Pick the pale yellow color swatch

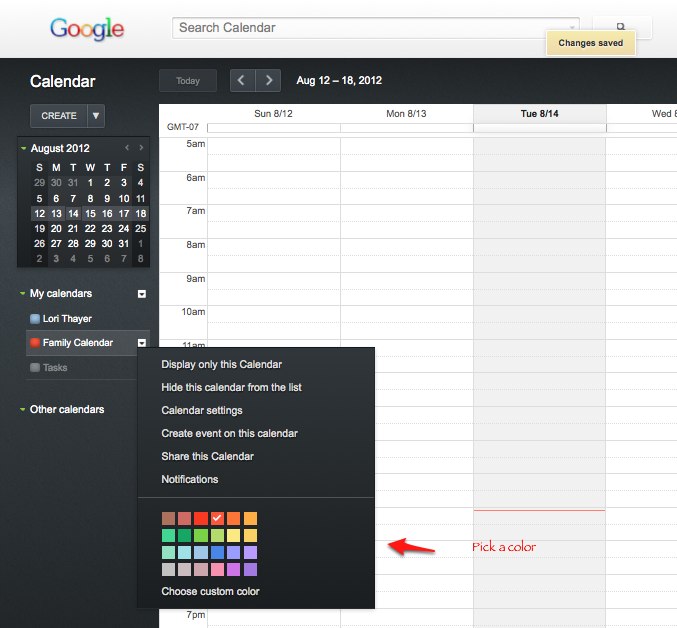(234, 536)
